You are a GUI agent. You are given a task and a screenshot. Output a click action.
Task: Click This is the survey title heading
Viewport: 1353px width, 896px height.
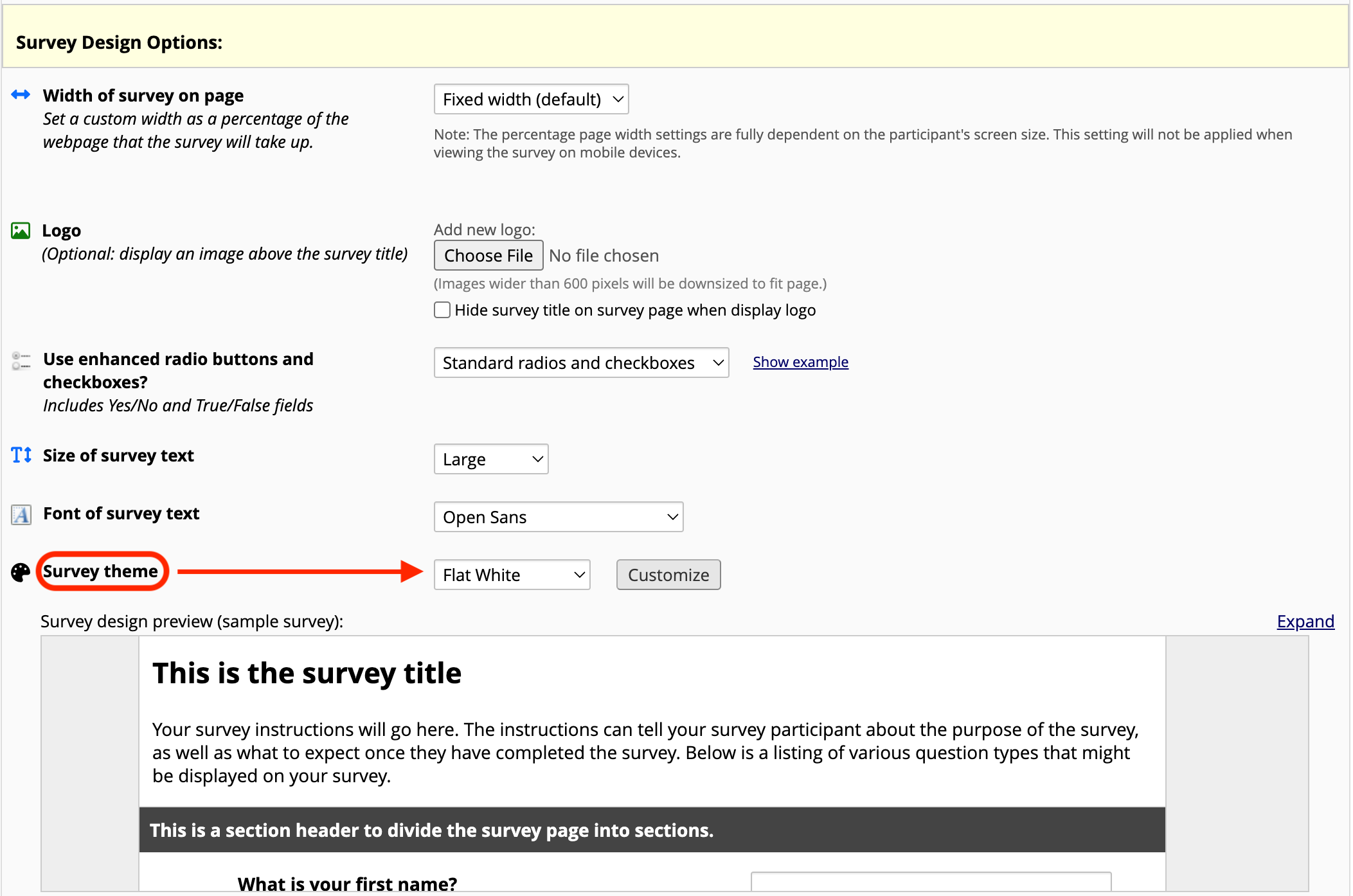point(307,673)
